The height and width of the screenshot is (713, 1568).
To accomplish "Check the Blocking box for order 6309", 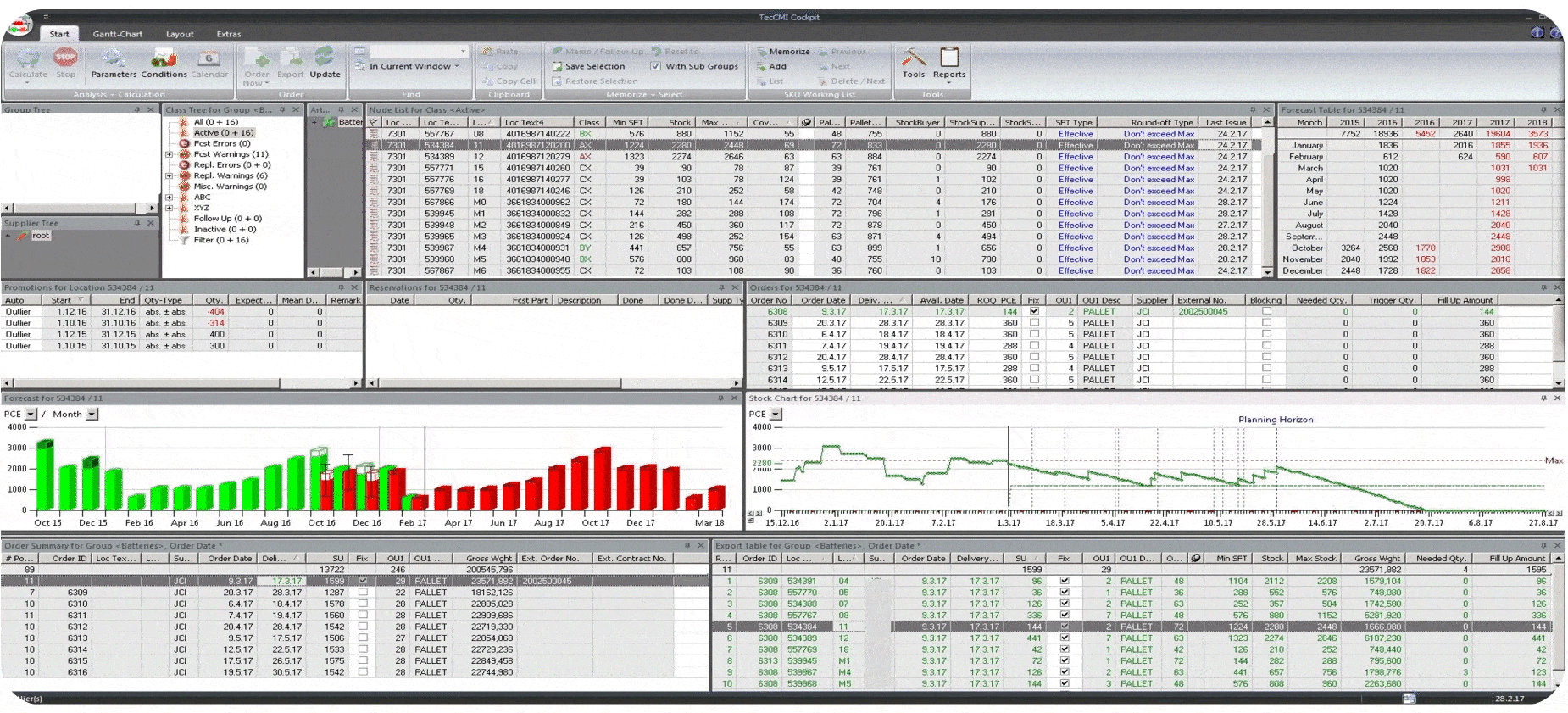I will [1266, 323].
